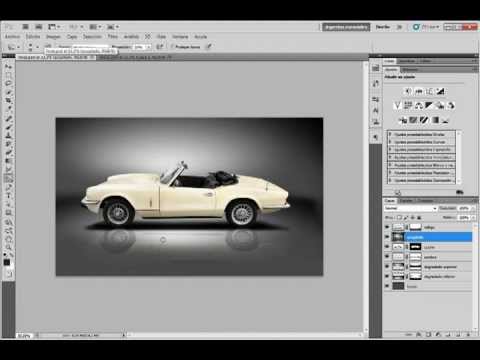This screenshot has width=480, height=360.
Task: Click the Aspectos esenciales workspace button
Action: [346, 27]
